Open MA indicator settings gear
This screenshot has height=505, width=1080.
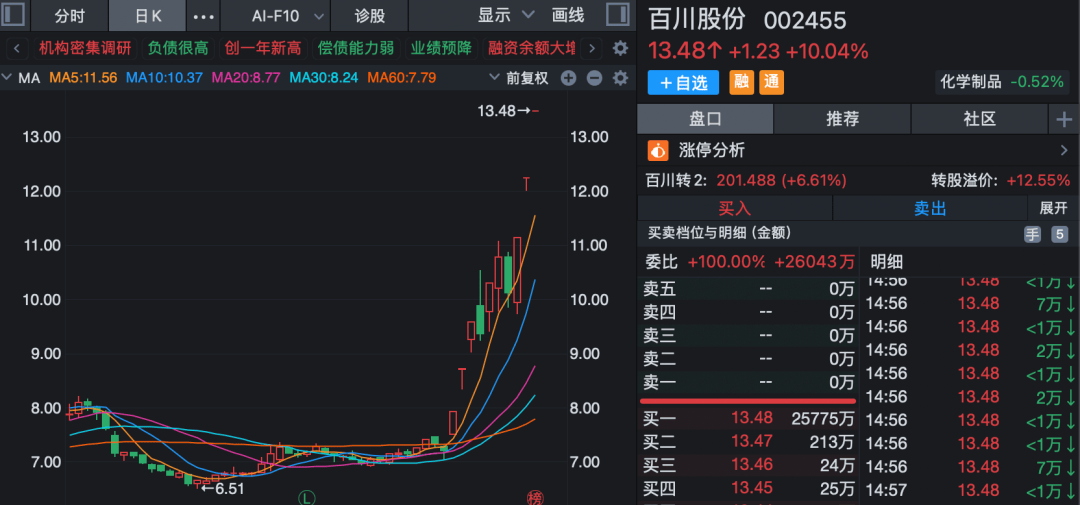coord(621,78)
